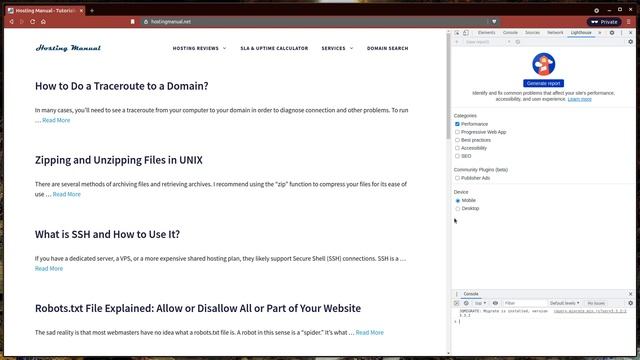
Task: Bookmark this page using the bookmark icon
Action: click(133, 22)
